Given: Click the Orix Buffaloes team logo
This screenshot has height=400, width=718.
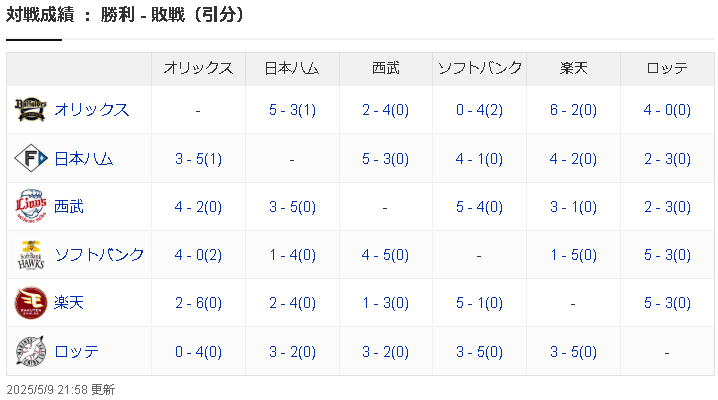Looking at the screenshot, I should click(30, 109).
